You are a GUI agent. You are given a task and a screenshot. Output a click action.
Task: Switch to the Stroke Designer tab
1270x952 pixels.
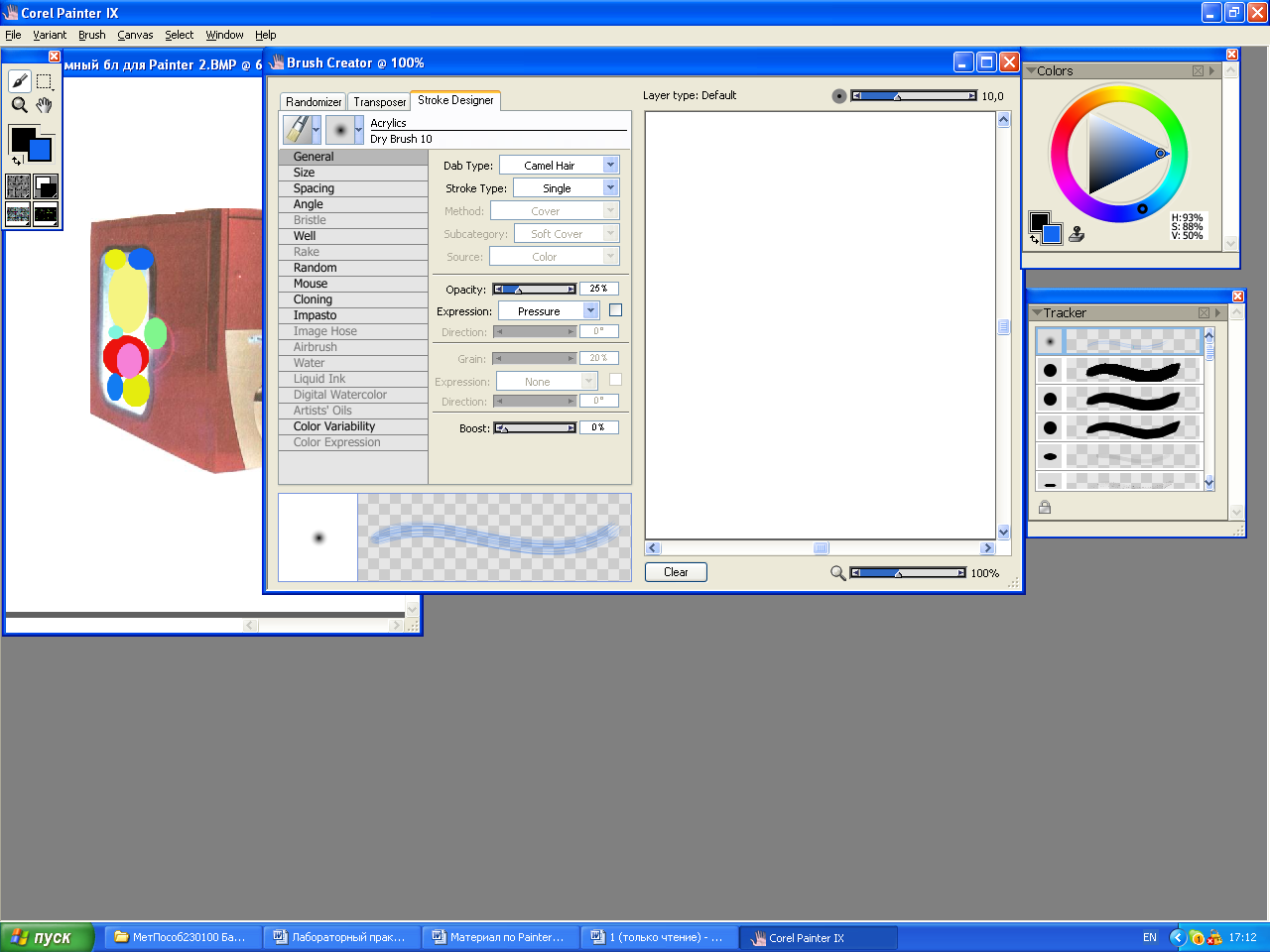tap(455, 100)
